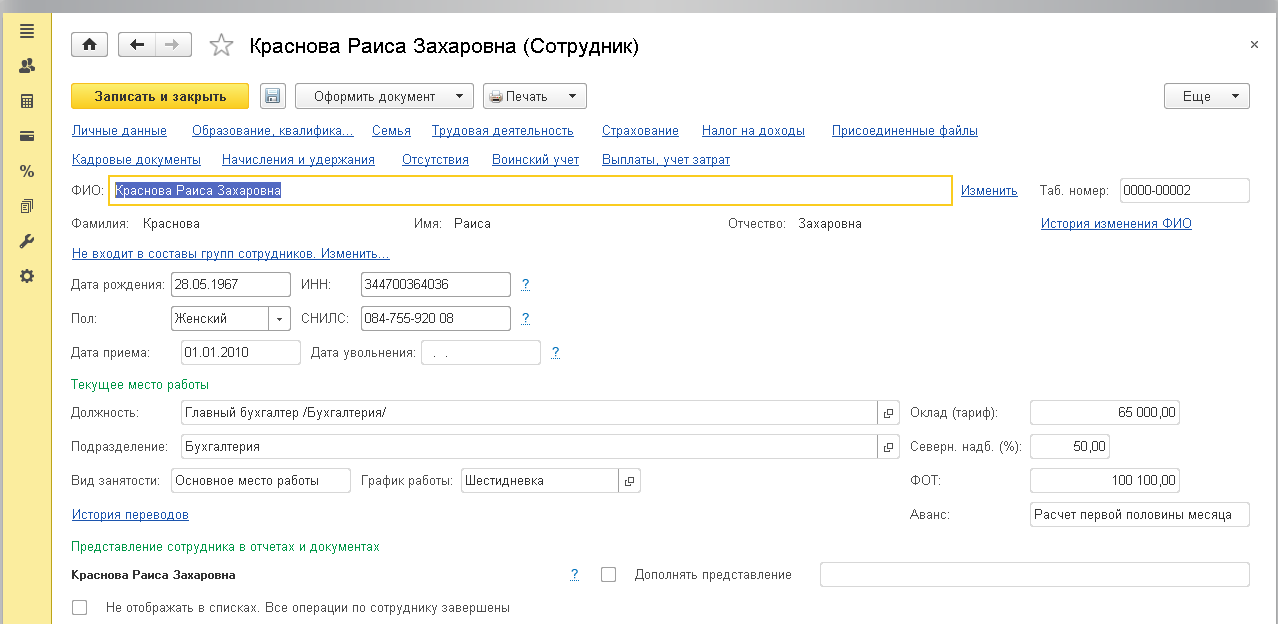This screenshot has height=624, width=1278.
Task: Open the История переводов link
Action: point(130,515)
